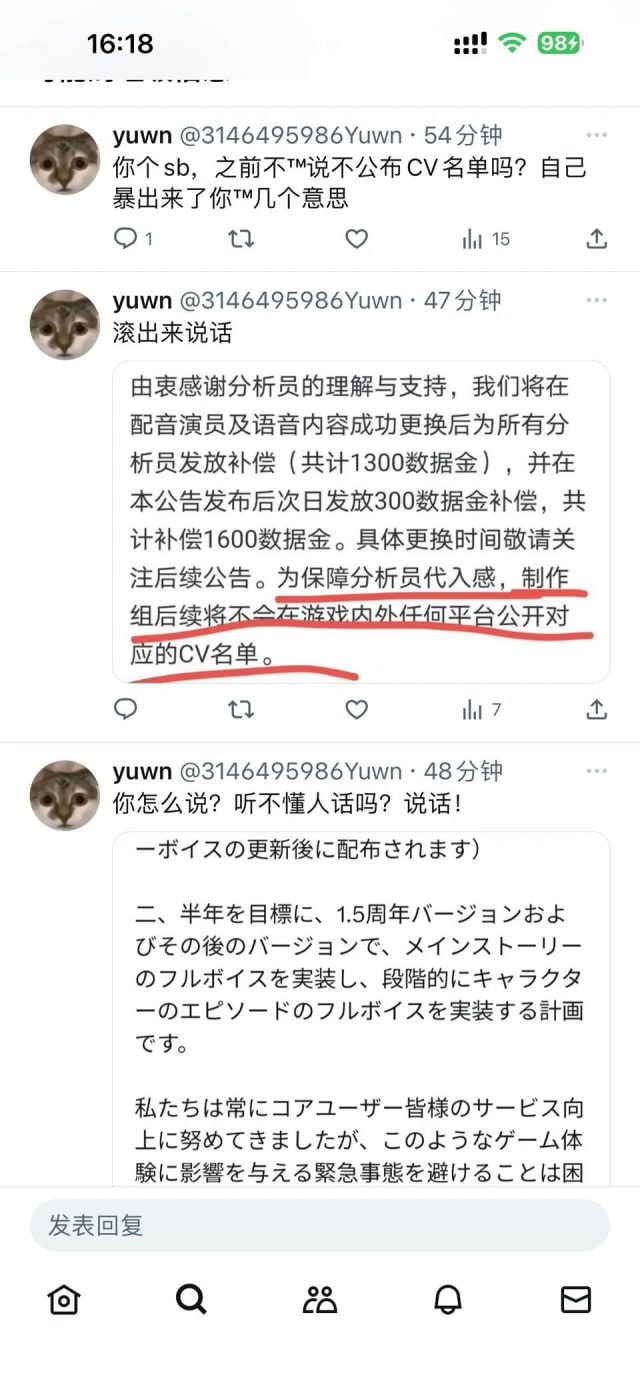Image resolution: width=640 pixels, height=1387 pixels.
Task: Like the tweet about CV名单
Action: 356,238
